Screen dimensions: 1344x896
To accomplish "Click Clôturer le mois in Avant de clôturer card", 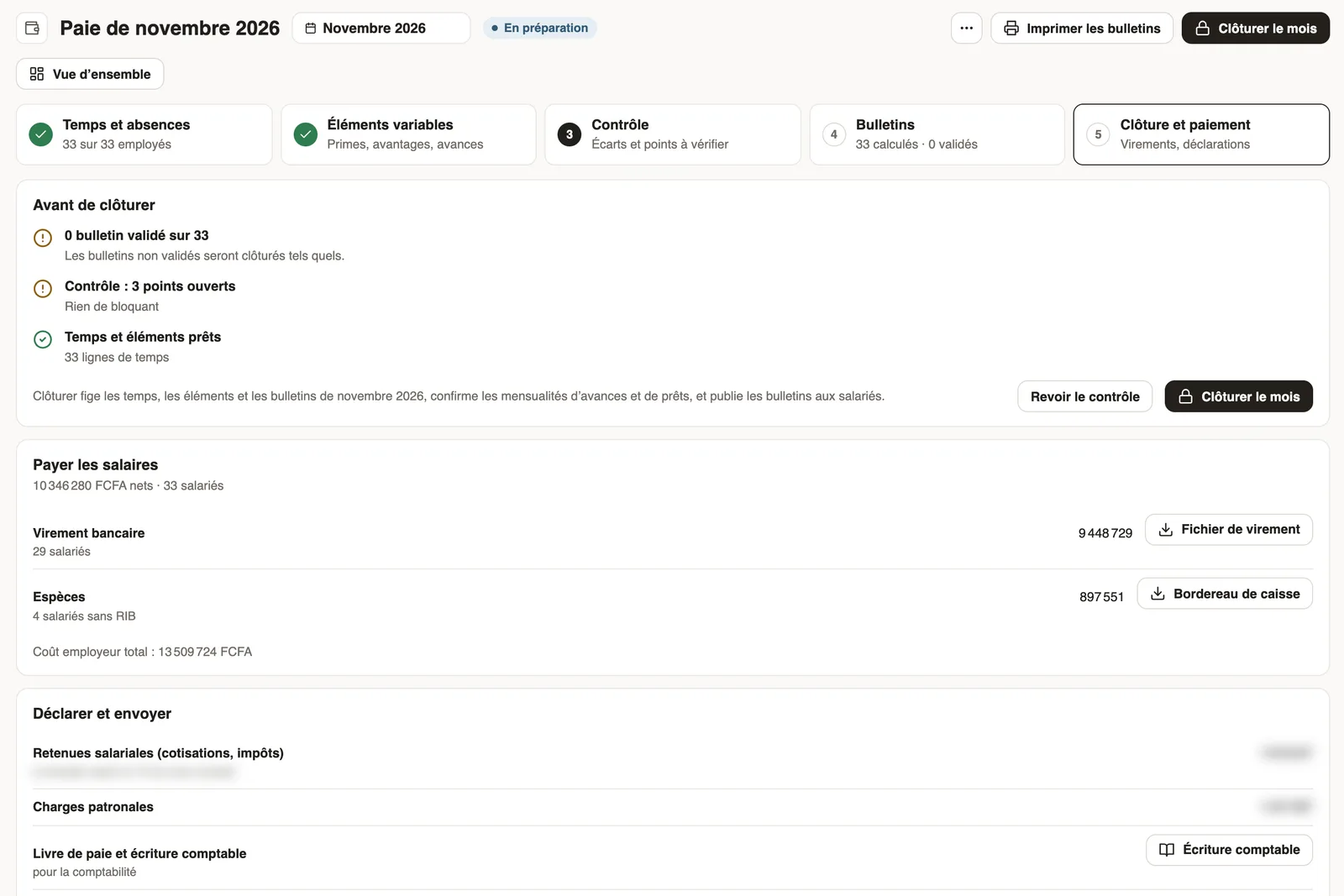I will (1239, 396).
